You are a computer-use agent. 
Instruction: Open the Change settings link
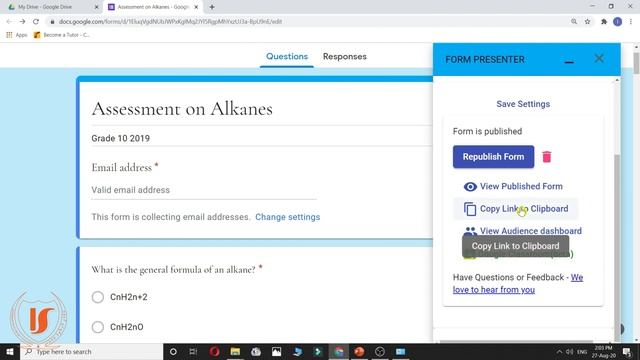(x=287, y=217)
